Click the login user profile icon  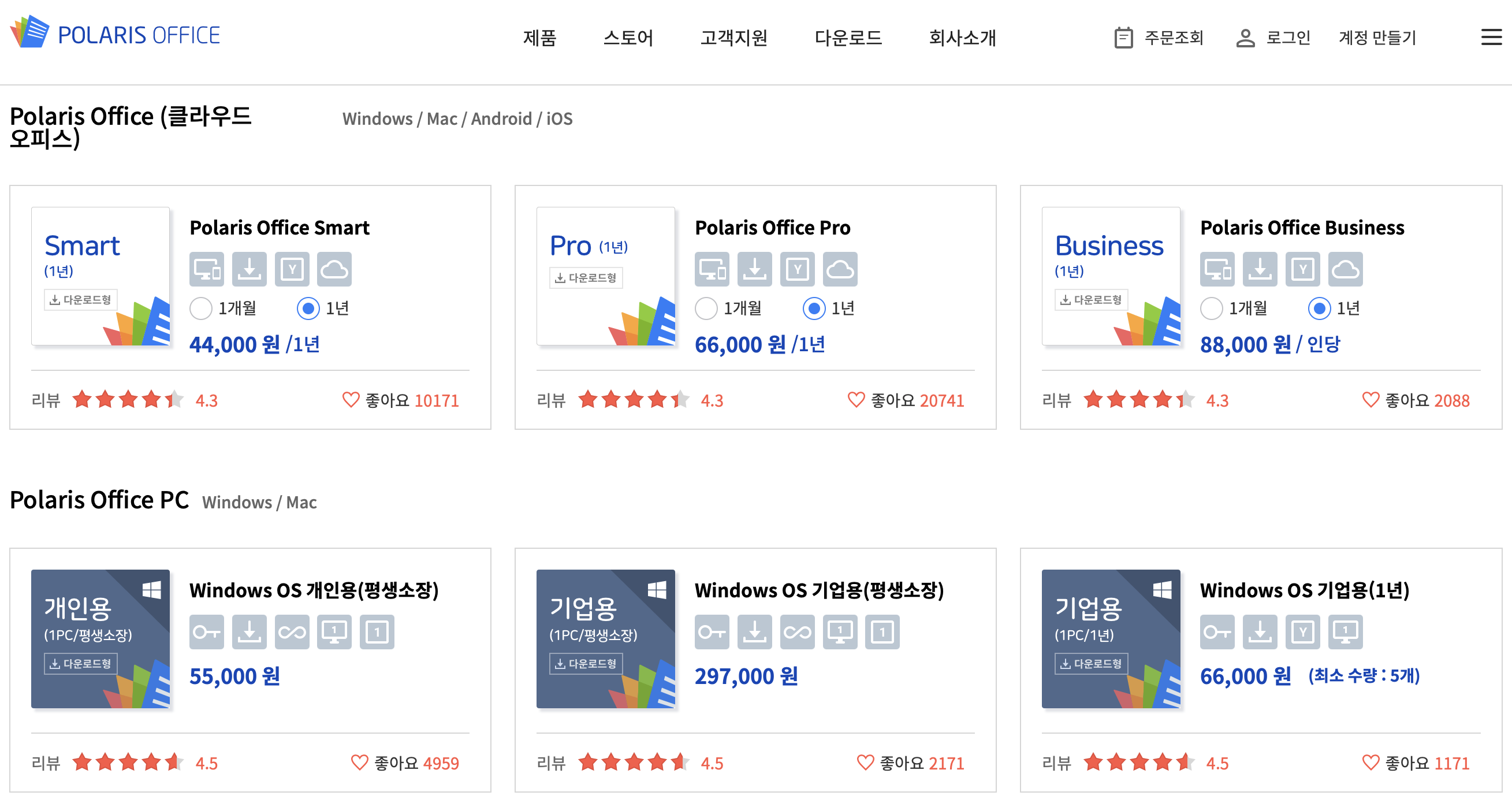pyautogui.click(x=1245, y=38)
